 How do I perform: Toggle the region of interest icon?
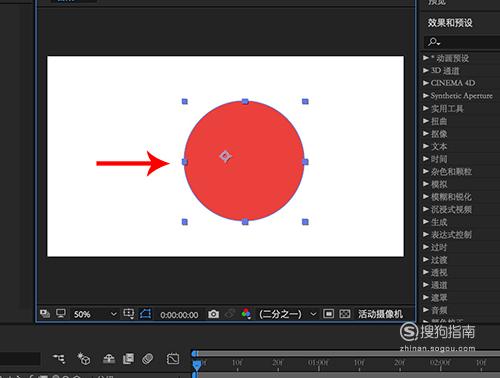(x=328, y=314)
